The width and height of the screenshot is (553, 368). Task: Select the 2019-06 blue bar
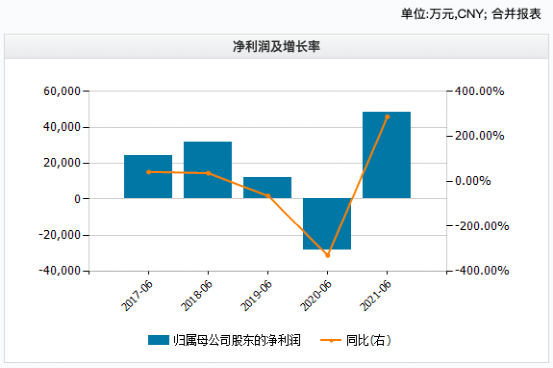click(267, 188)
